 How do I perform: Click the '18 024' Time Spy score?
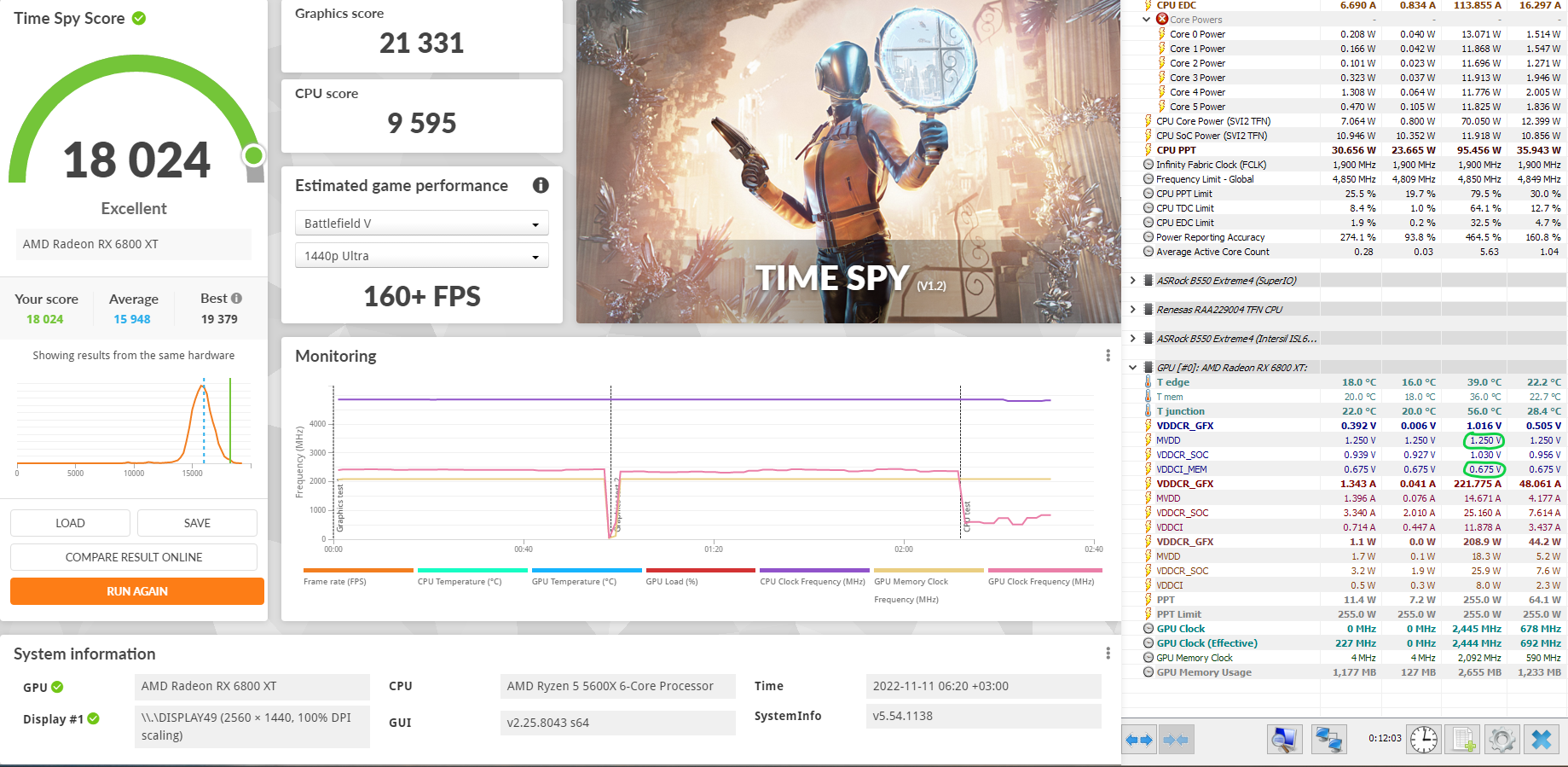(x=136, y=160)
